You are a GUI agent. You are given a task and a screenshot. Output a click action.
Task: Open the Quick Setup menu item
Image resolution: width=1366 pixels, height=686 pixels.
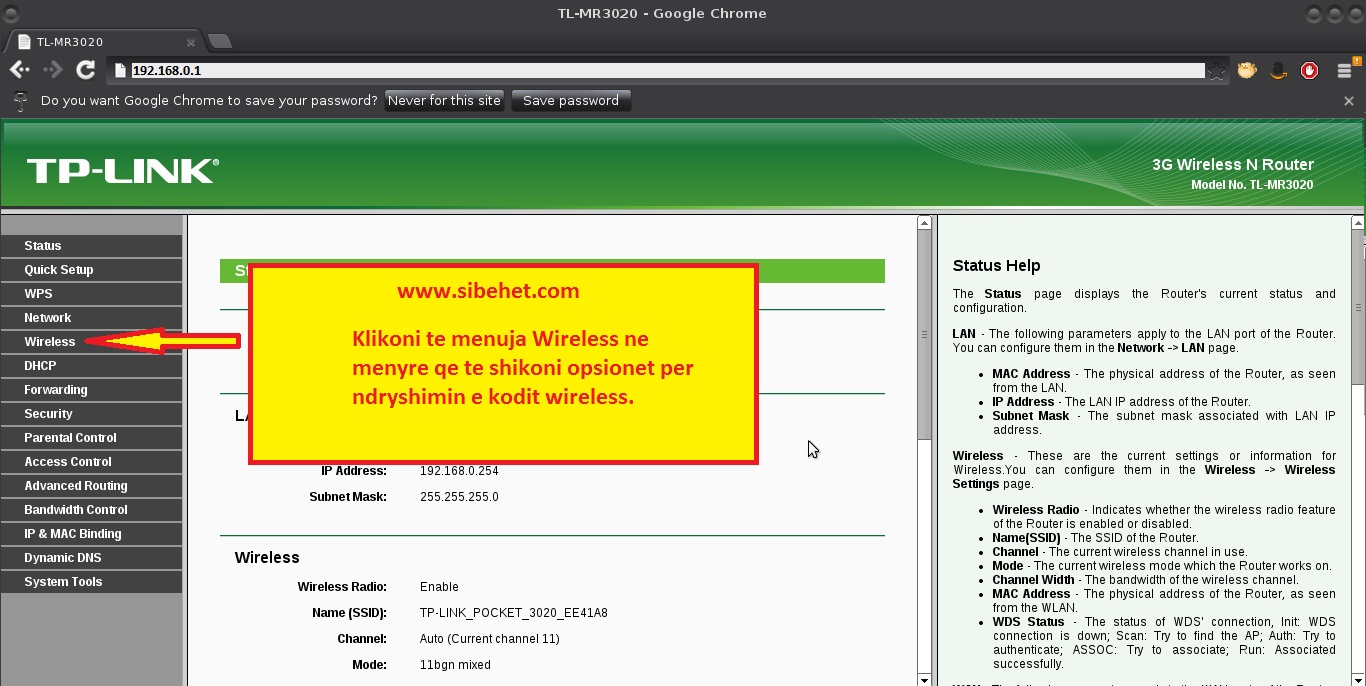tap(59, 270)
